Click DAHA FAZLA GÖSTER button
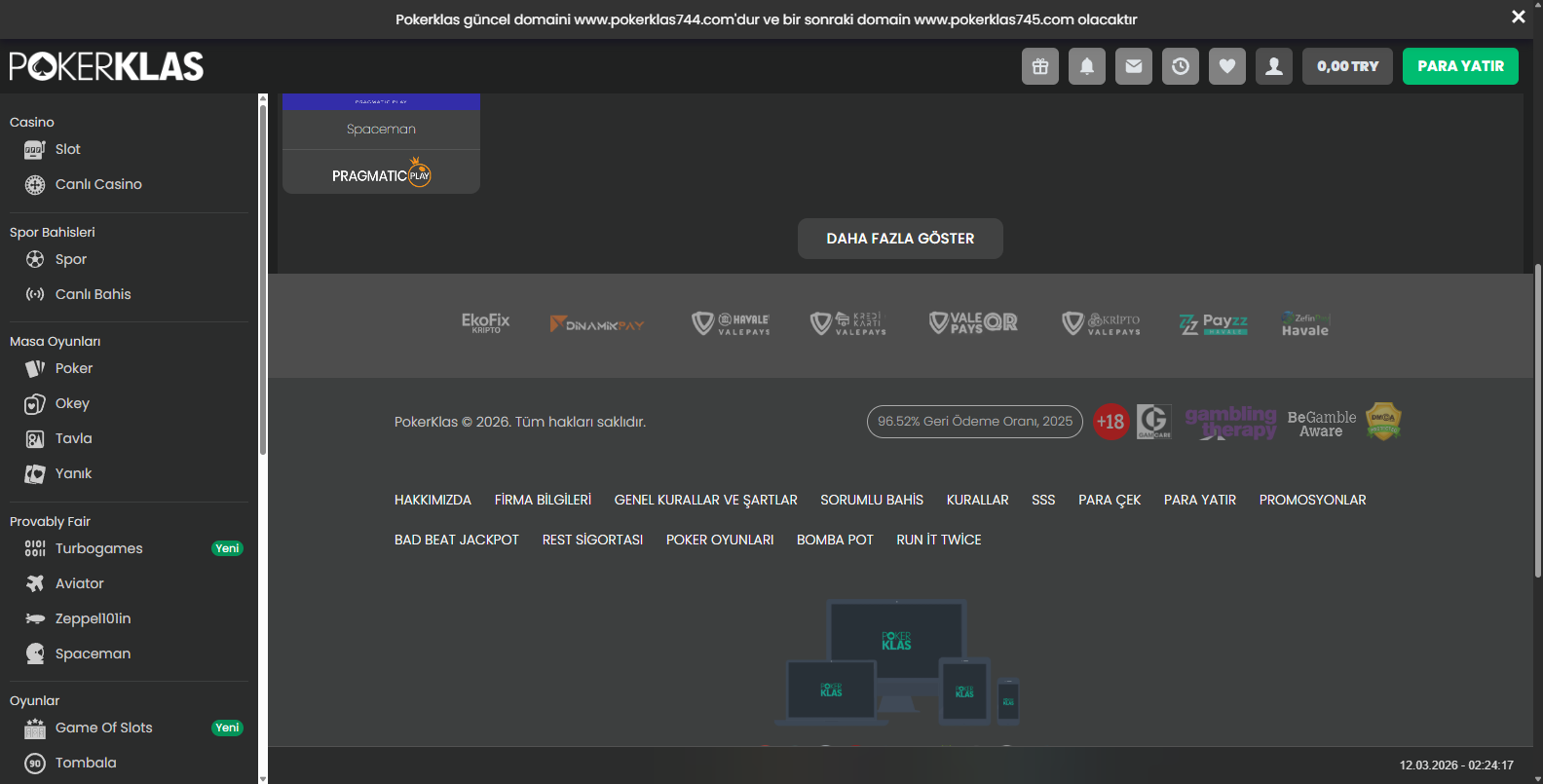Image resolution: width=1543 pixels, height=784 pixels. tap(899, 239)
